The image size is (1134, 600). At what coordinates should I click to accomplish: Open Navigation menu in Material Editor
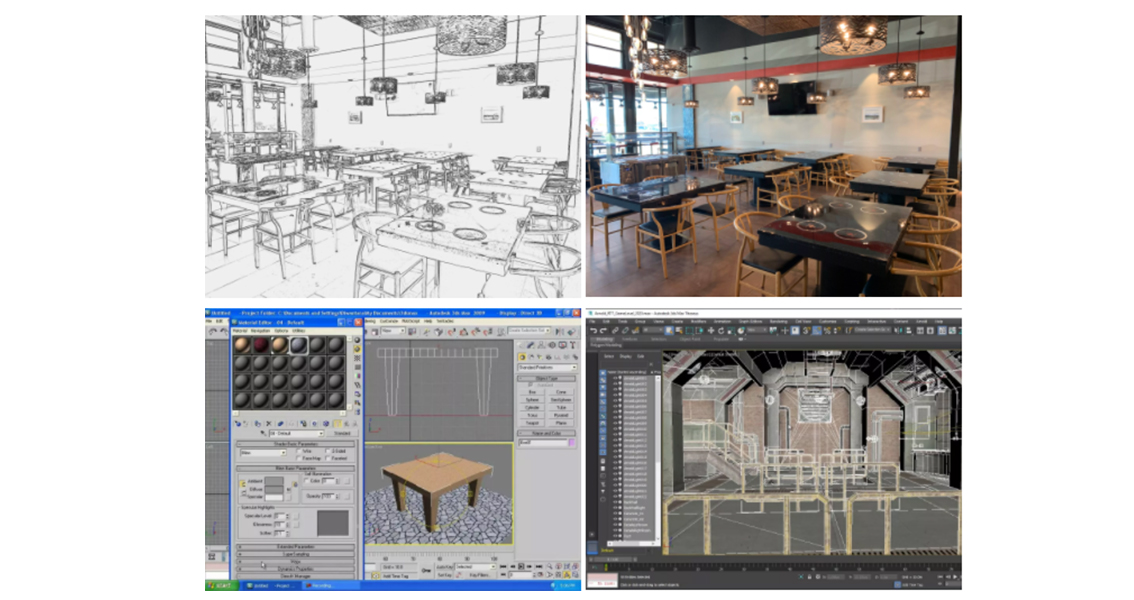(260, 330)
